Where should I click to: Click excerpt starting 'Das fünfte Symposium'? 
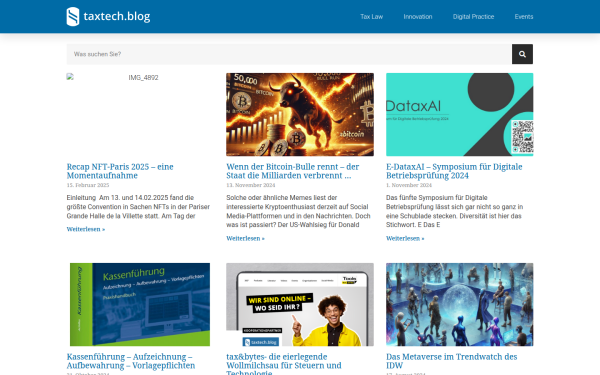point(455,211)
